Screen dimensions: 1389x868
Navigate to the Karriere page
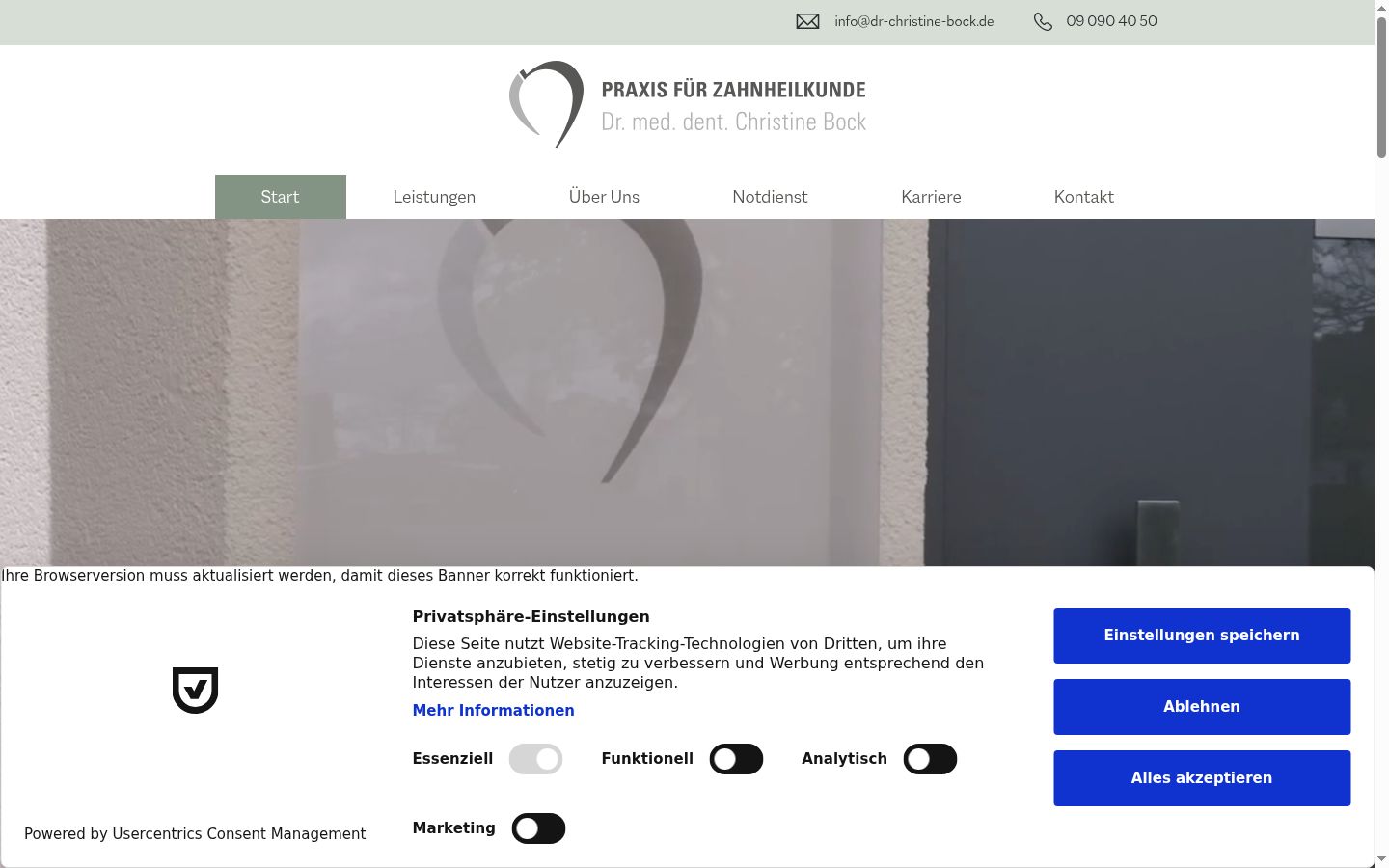(x=931, y=197)
